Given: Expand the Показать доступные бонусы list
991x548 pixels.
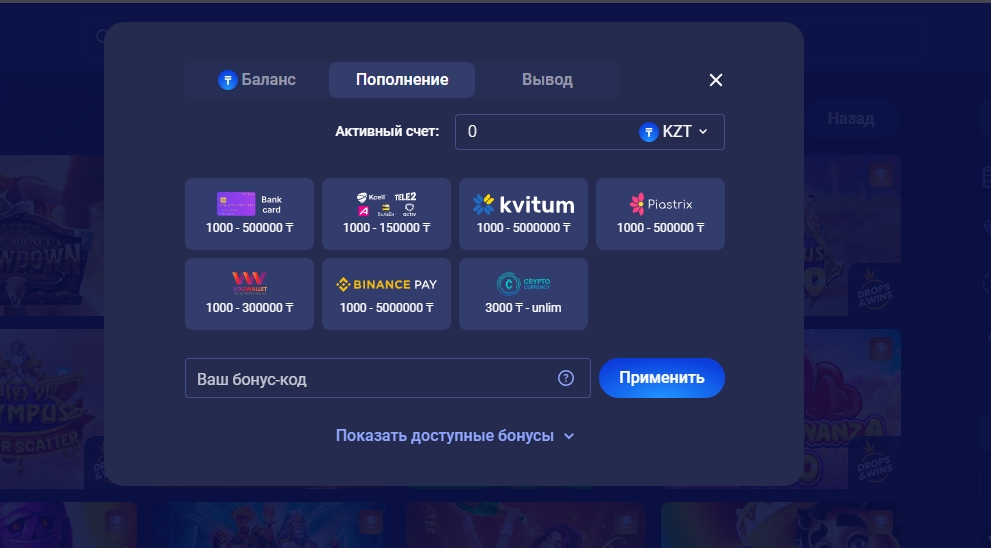Looking at the screenshot, I should point(455,436).
